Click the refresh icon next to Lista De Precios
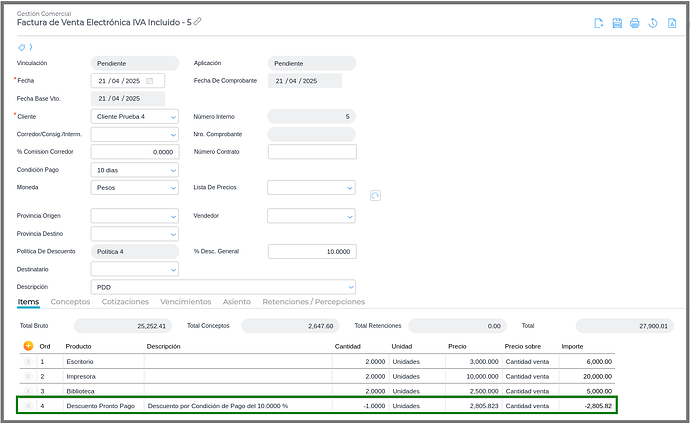 pyautogui.click(x=375, y=196)
